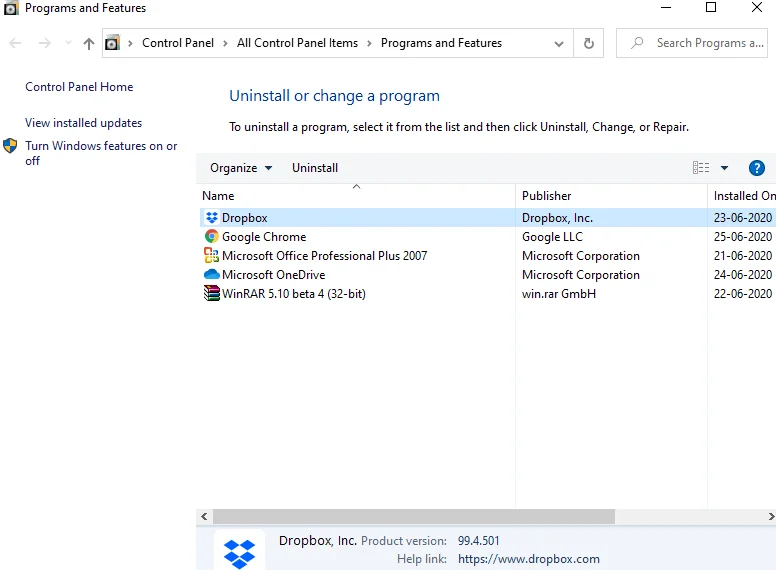Expand the chevron after Control Panel breadcrumb
776x570 pixels.
(225, 44)
